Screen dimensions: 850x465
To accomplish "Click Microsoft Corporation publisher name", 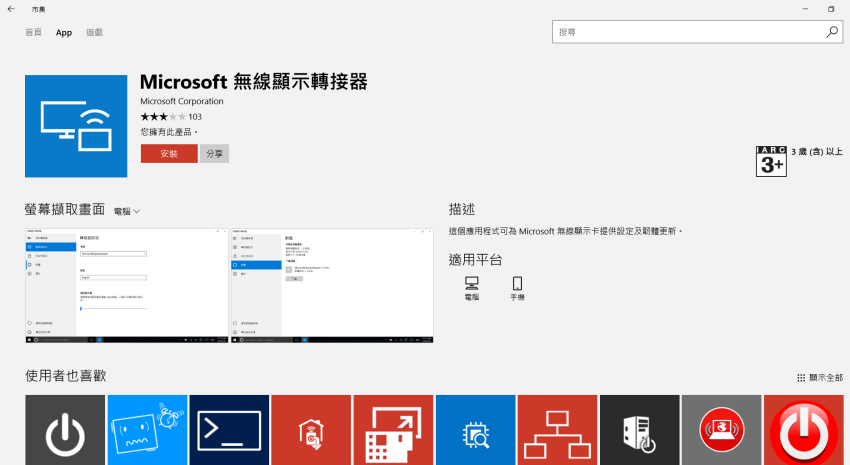I will click(182, 101).
